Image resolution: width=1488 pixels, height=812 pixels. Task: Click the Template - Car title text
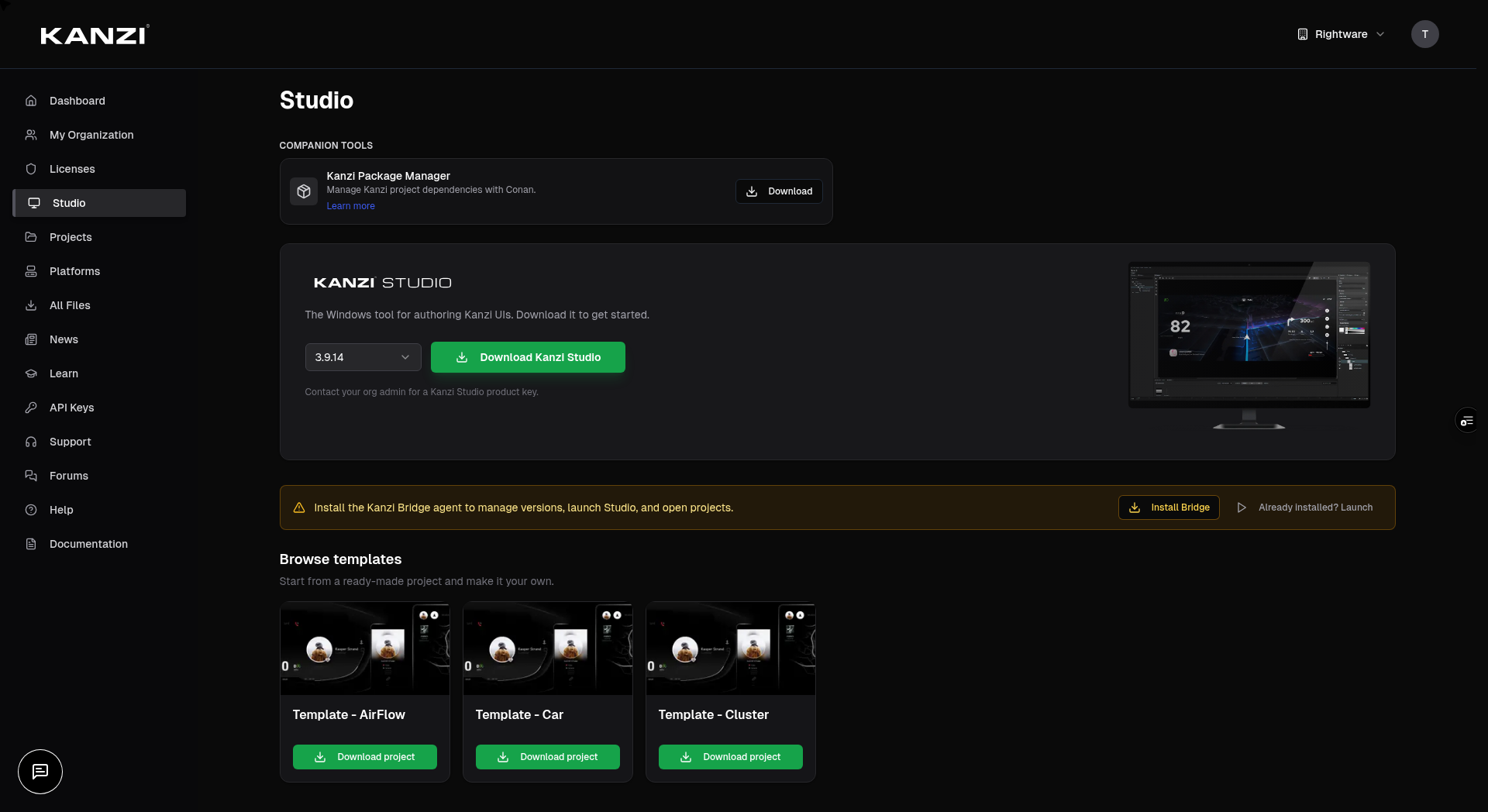click(519, 714)
